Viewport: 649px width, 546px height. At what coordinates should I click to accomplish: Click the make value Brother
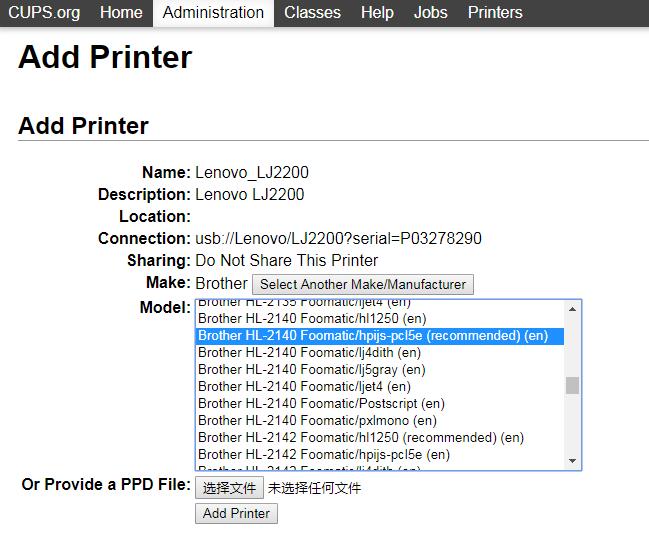pyautogui.click(x=221, y=284)
